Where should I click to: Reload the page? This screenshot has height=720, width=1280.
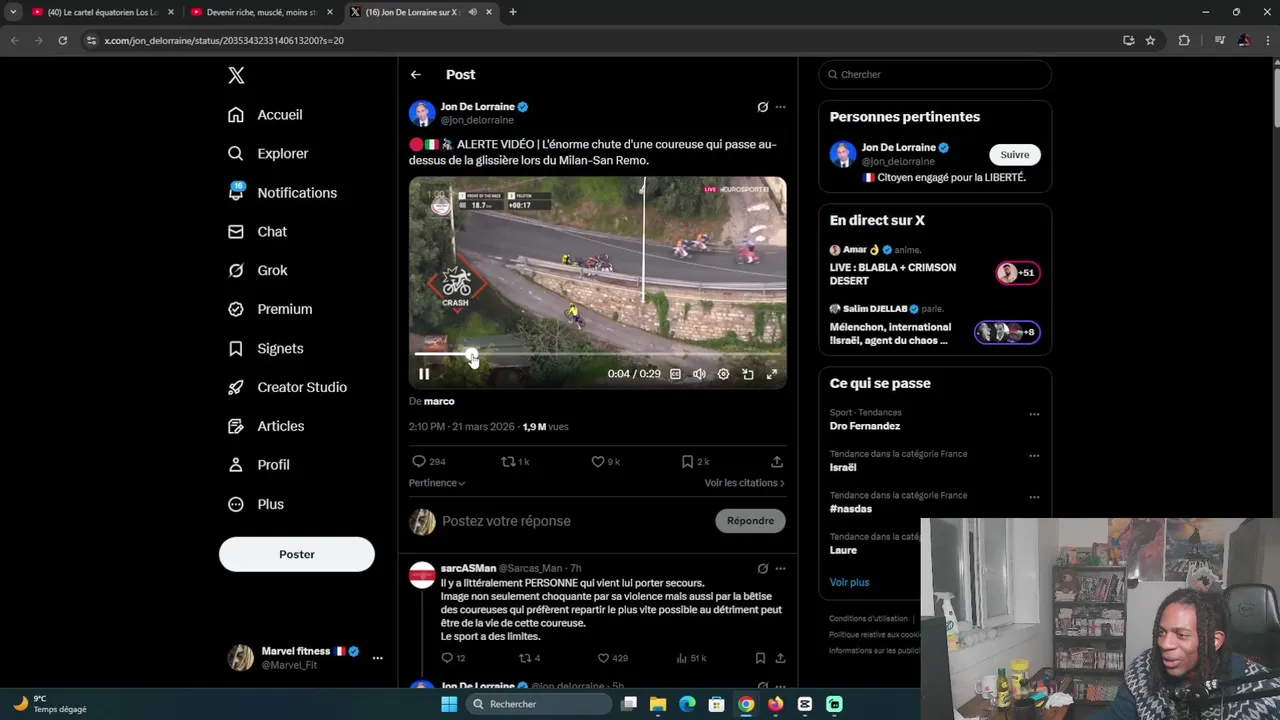(x=62, y=40)
